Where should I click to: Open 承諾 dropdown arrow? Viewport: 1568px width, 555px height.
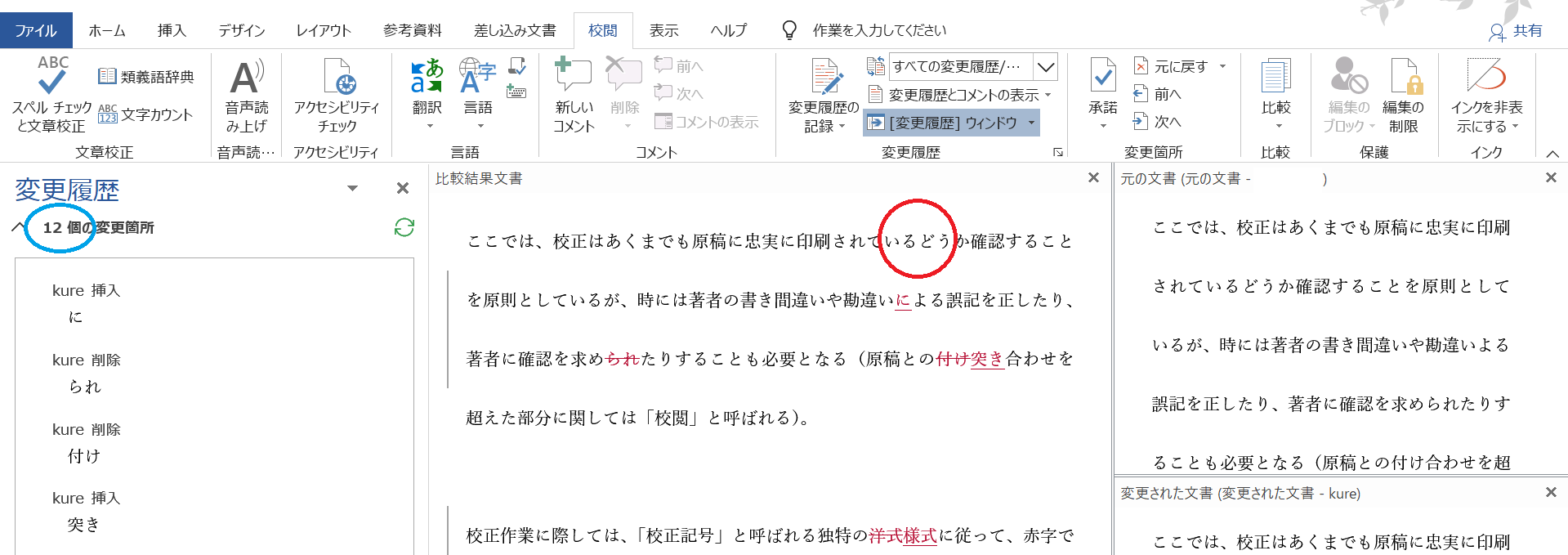tap(1103, 126)
